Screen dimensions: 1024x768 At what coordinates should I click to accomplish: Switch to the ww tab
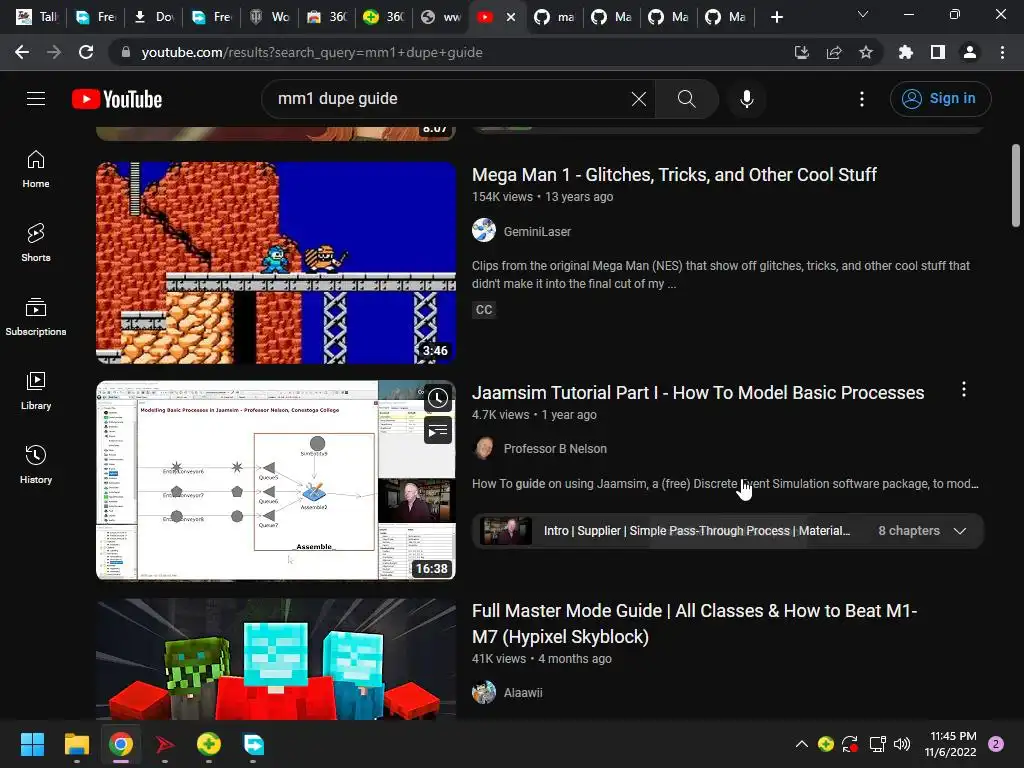(x=441, y=17)
